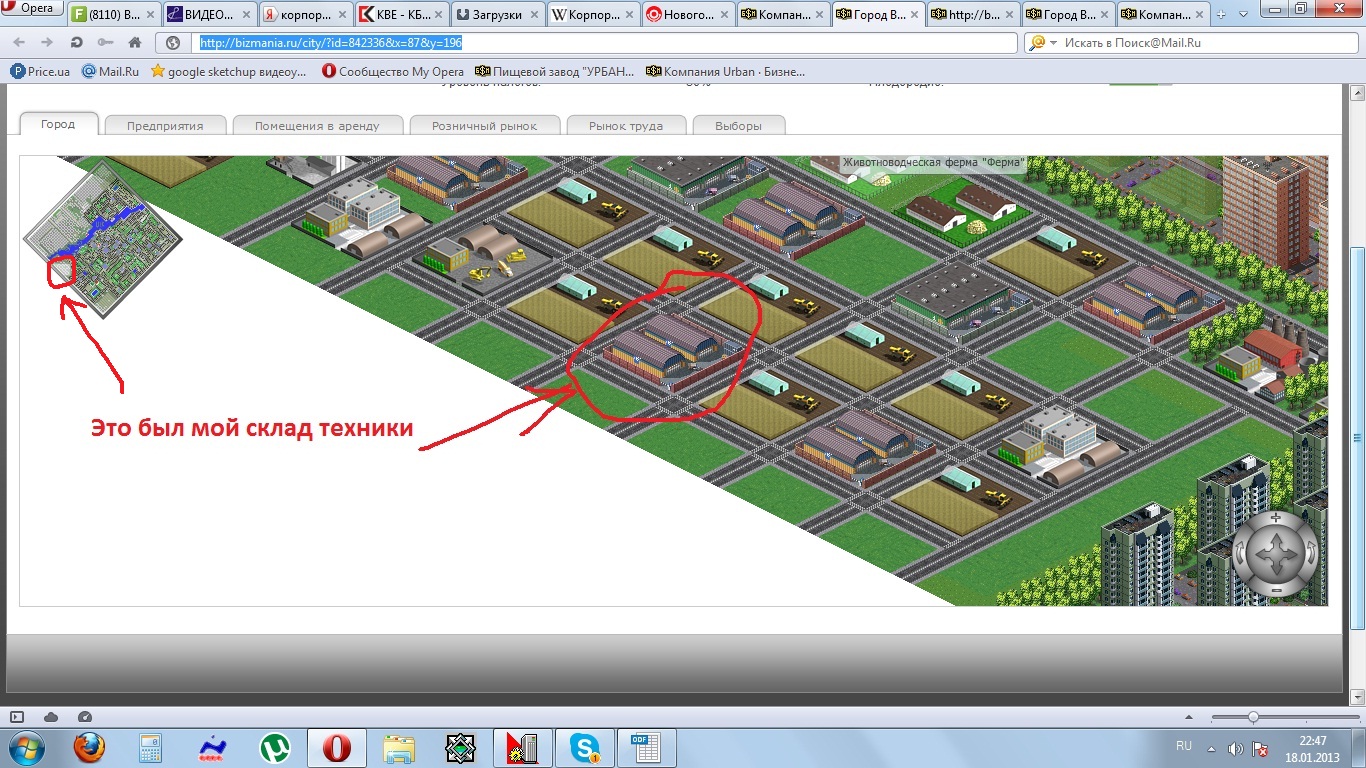
Task: Open Windows Explorer from the taskbar
Action: 399,748
